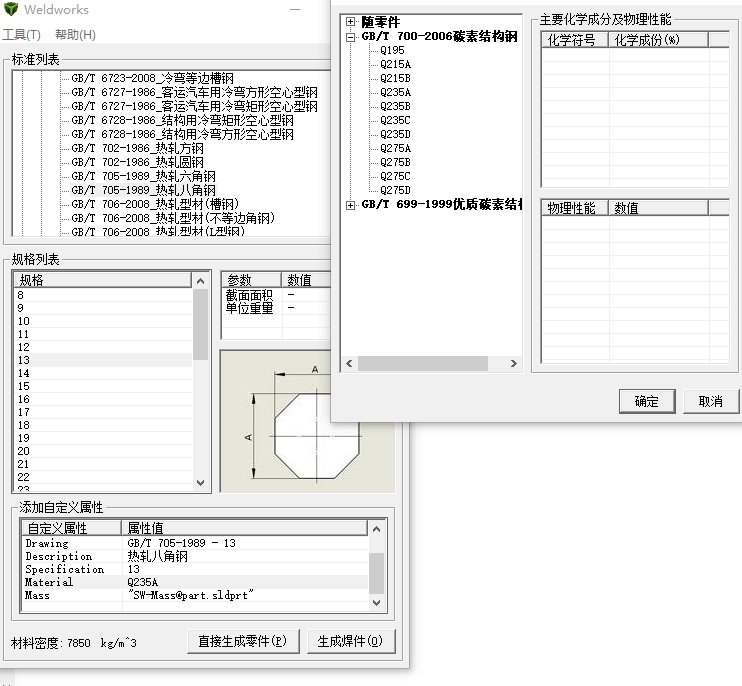Screen dimensions: 742x686
Task: Click the custom properties scroll-up arrow
Action: (x=376, y=529)
